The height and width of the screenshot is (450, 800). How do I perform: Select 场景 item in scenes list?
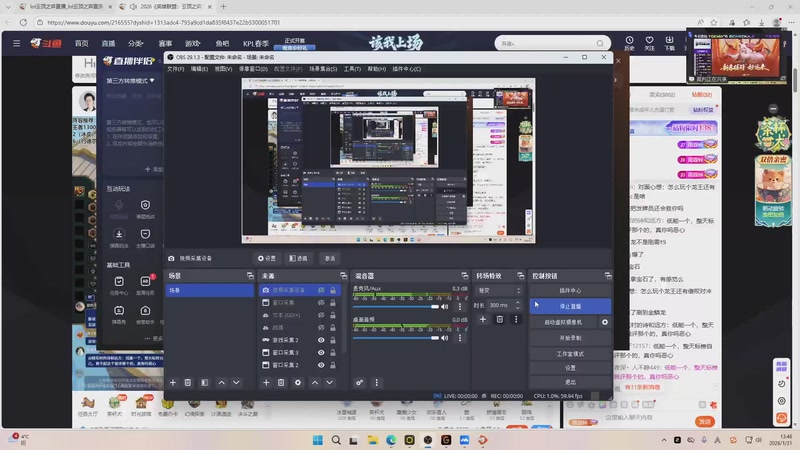coord(209,290)
